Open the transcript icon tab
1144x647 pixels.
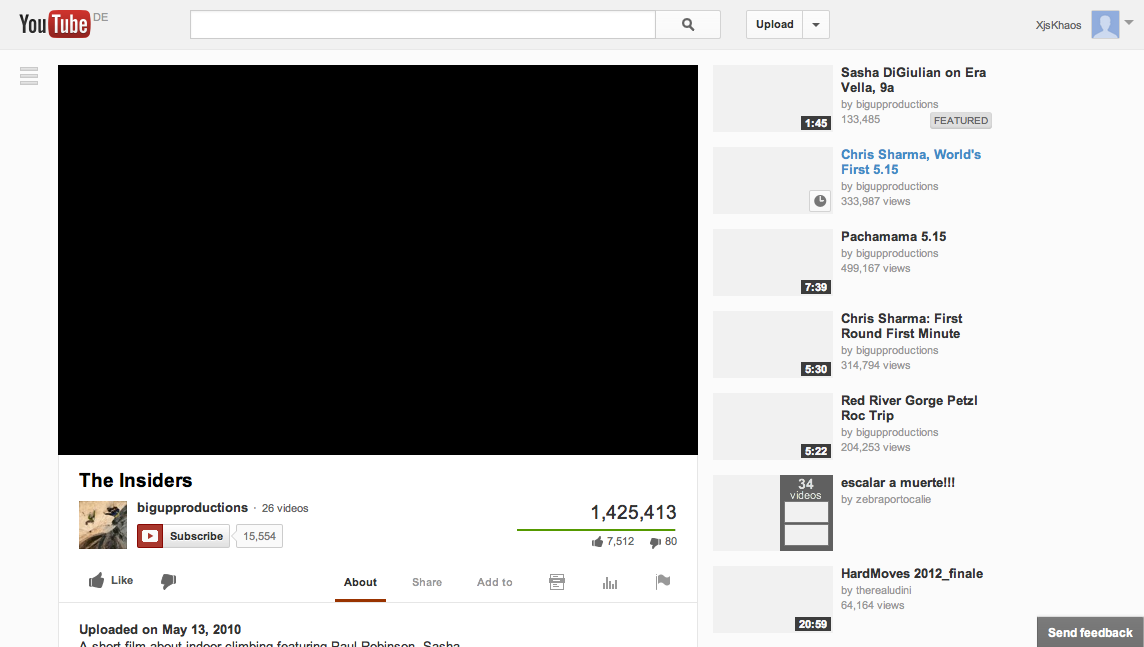(x=557, y=582)
